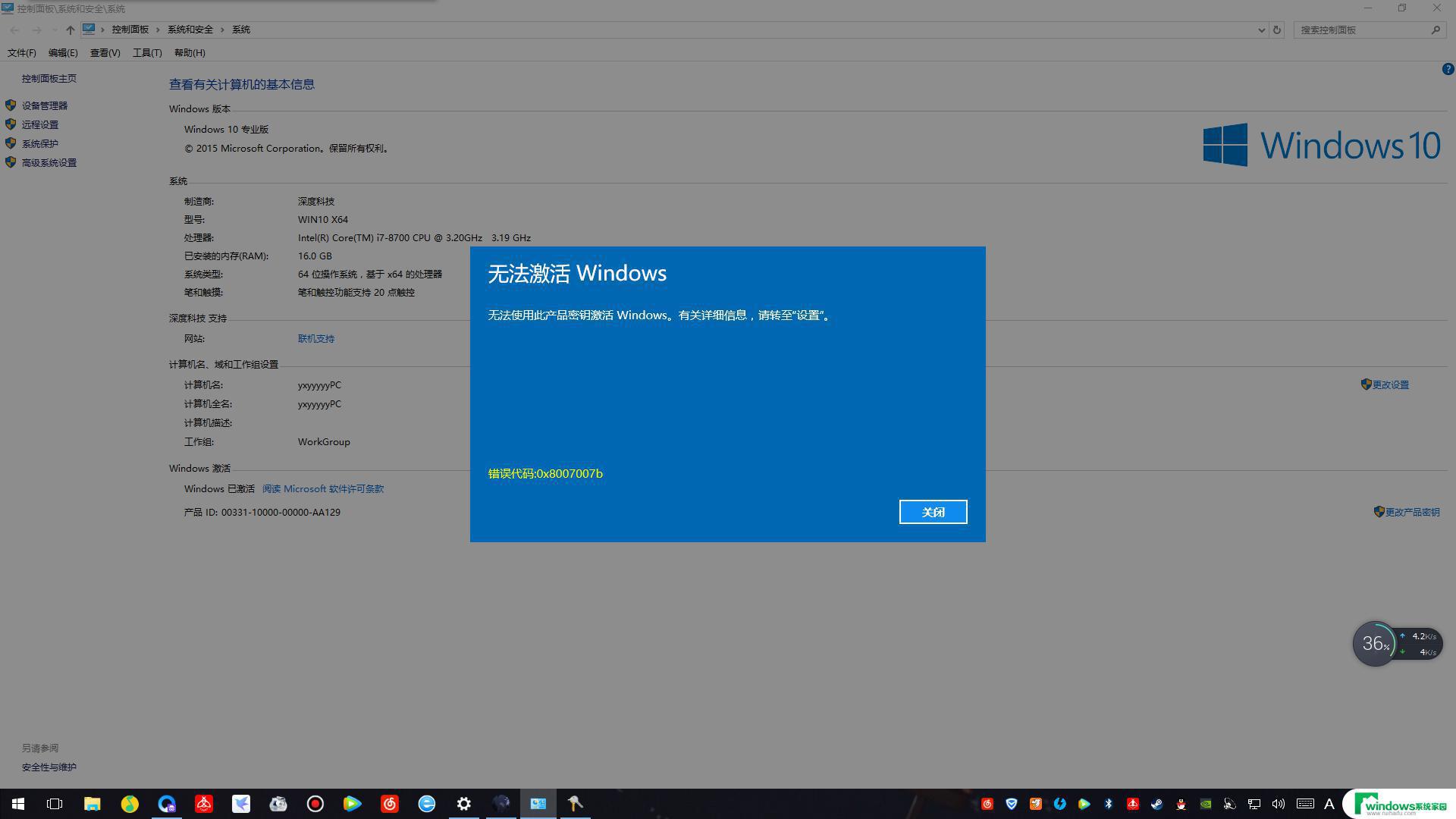Click the Steam tray icon
This screenshot has width=1456, height=819.
coord(1157,804)
